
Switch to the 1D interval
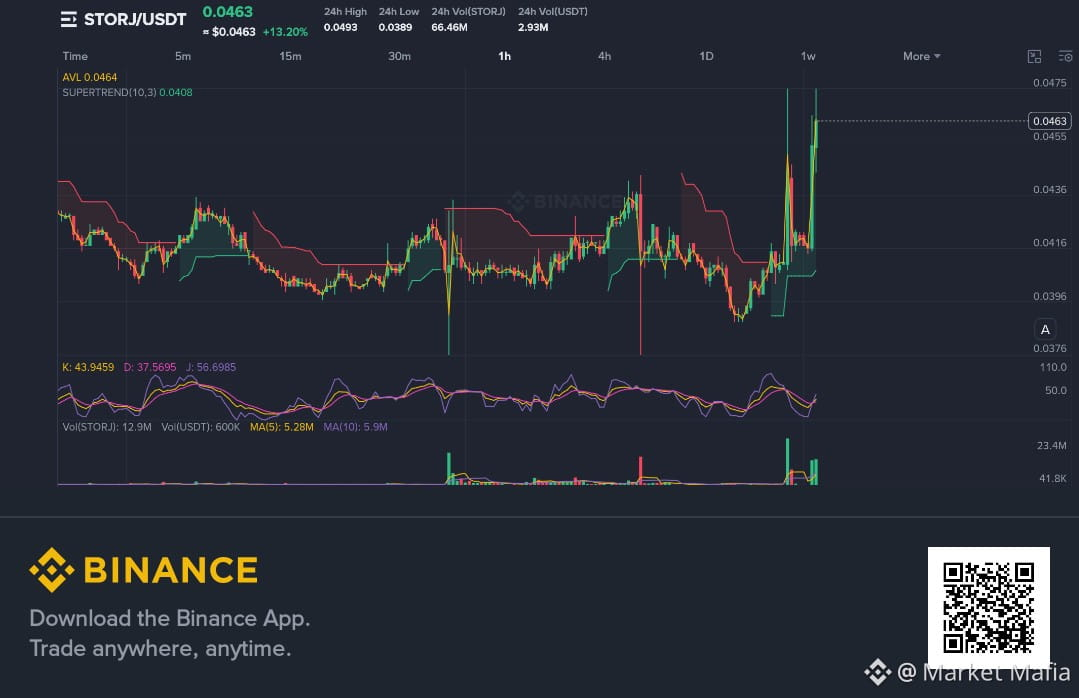tap(706, 56)
